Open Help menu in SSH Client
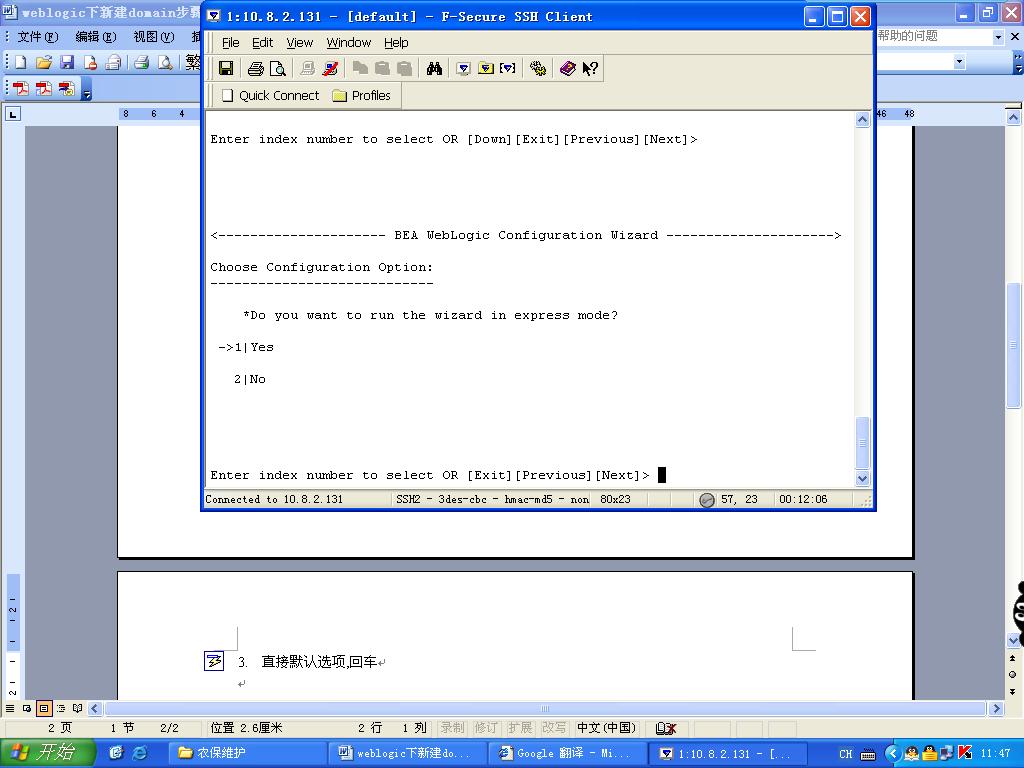Screen dimensions: 1024x768 coord(396,42)
